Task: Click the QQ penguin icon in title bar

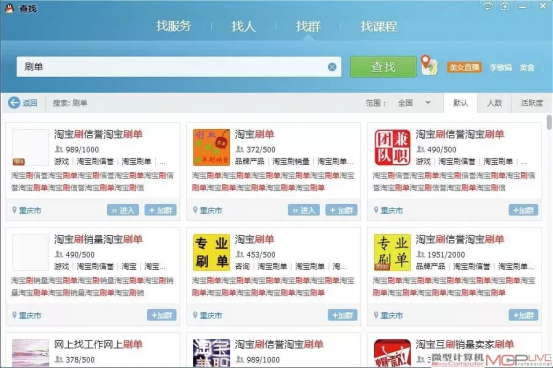Action: pos(9,8)
